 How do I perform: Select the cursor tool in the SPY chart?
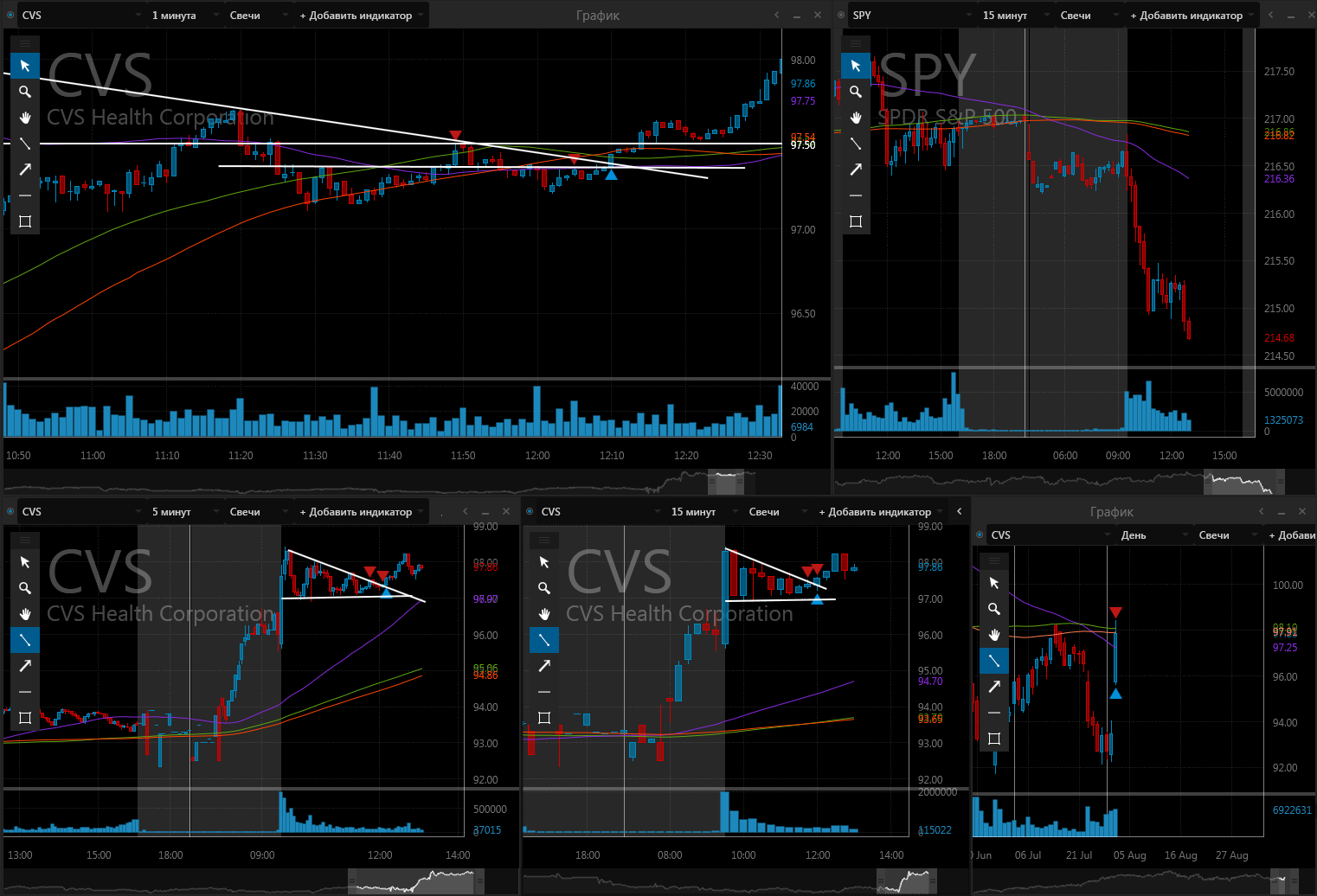coord(856,66)
